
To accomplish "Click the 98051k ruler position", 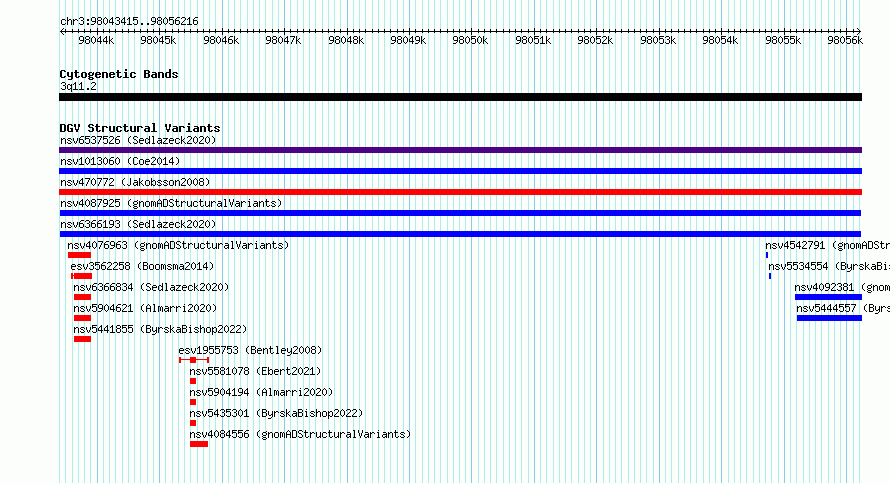I will (533, 40).
